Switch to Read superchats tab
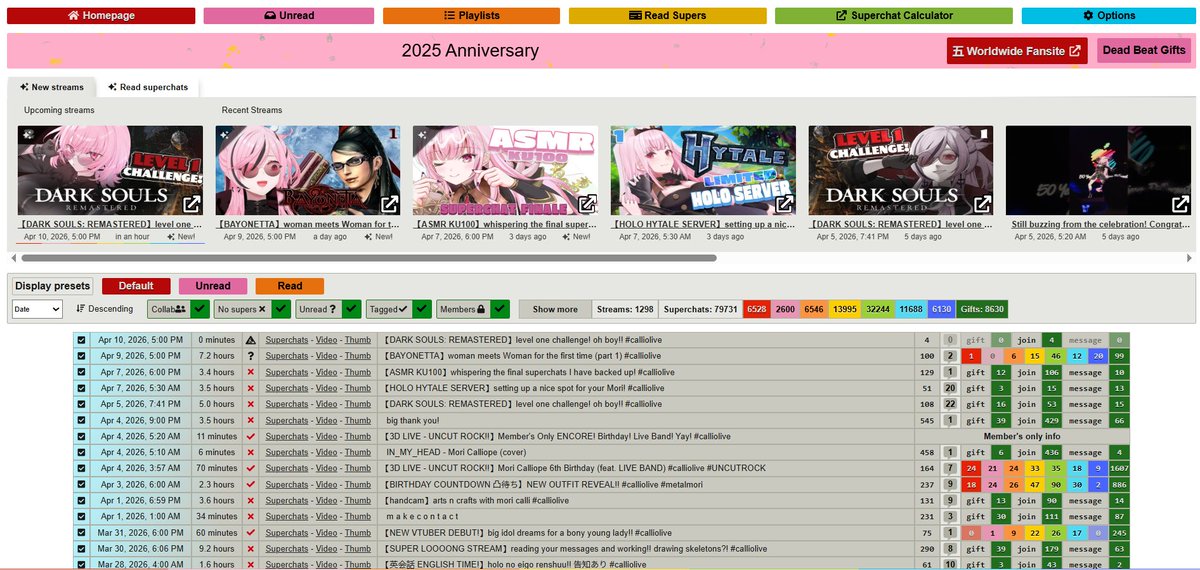Screen dimensions: 1200x570 (148, 87)
